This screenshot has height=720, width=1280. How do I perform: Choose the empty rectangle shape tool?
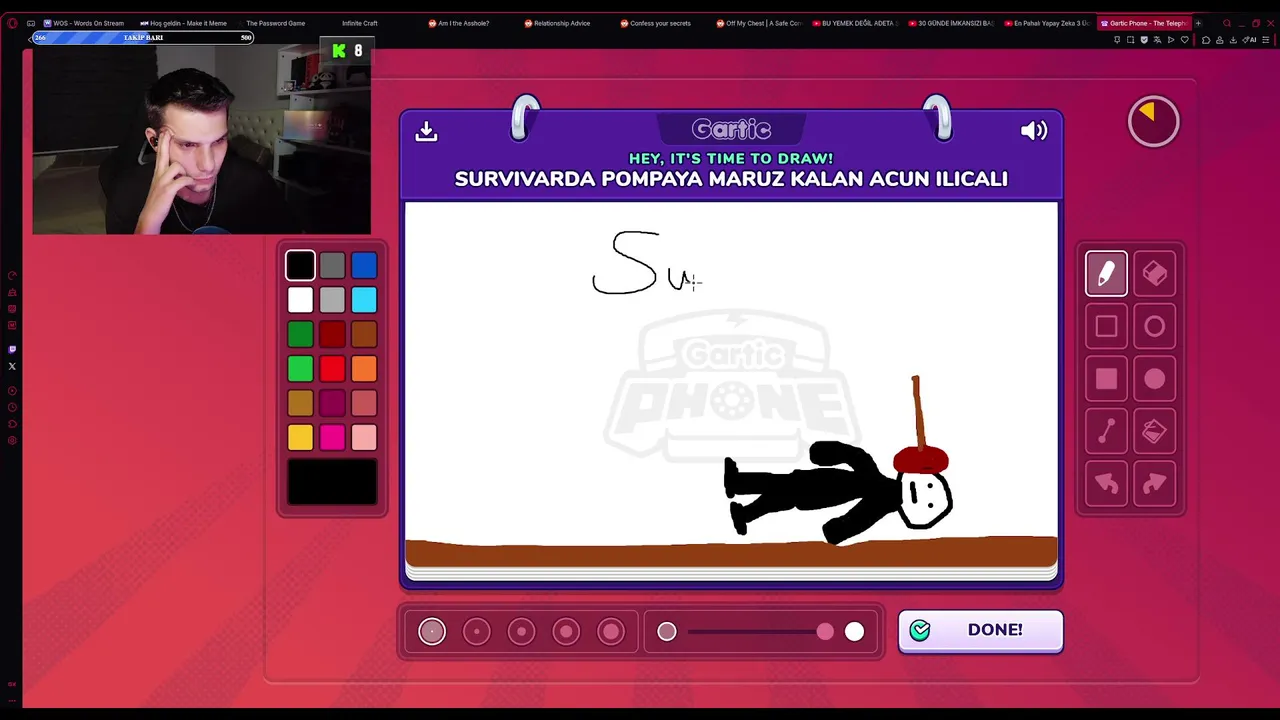pos(1106,326)
